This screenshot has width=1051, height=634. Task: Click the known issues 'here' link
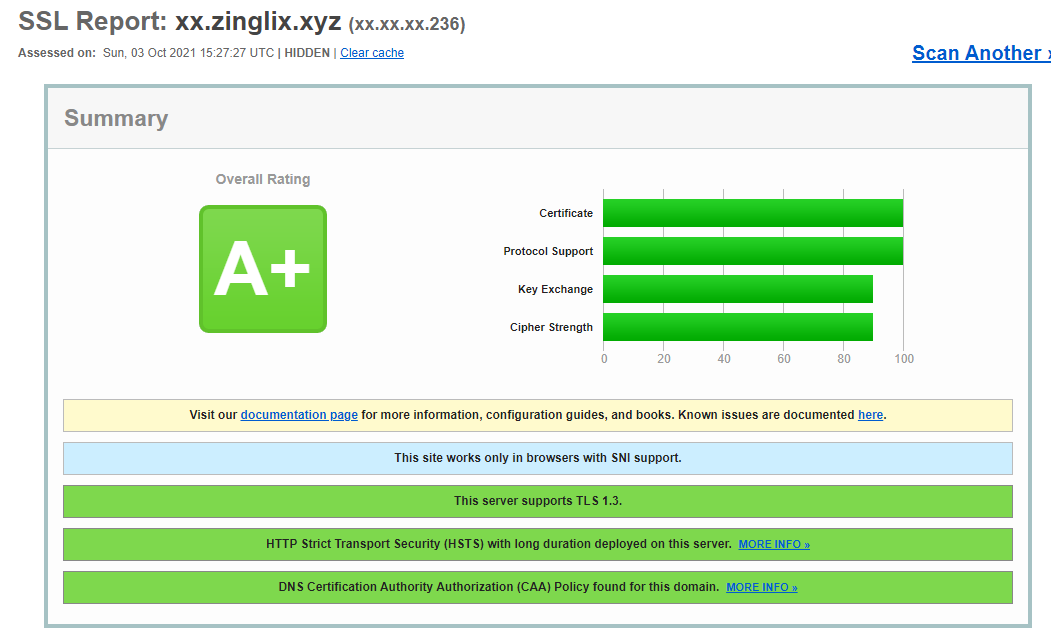tap(870, 415)
